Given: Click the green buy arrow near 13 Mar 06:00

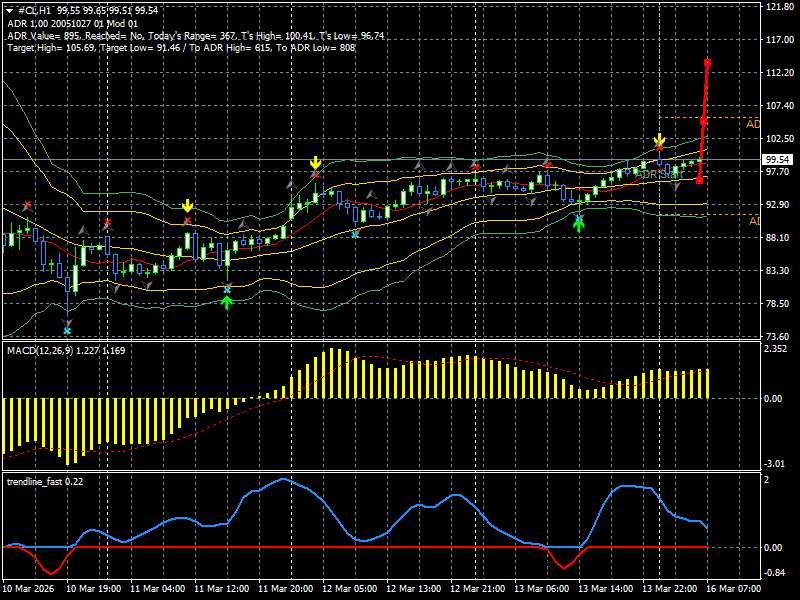Looking at the screenshot, I should click(578, 224).
